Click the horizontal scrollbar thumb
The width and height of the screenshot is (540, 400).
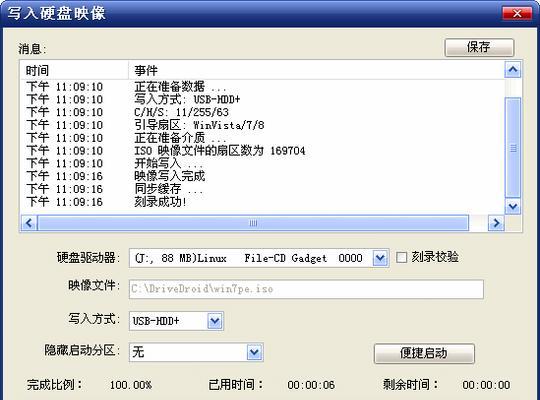coord(253,223)
